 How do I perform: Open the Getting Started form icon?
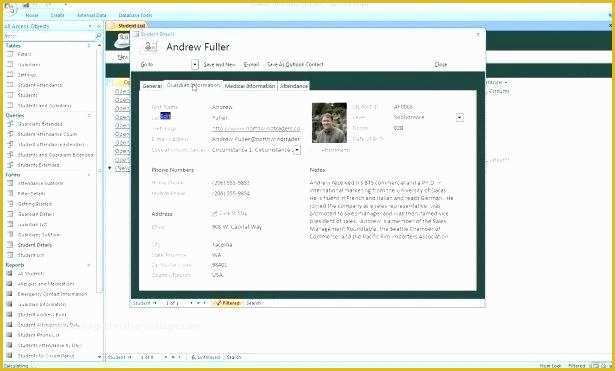click(11, 204)
